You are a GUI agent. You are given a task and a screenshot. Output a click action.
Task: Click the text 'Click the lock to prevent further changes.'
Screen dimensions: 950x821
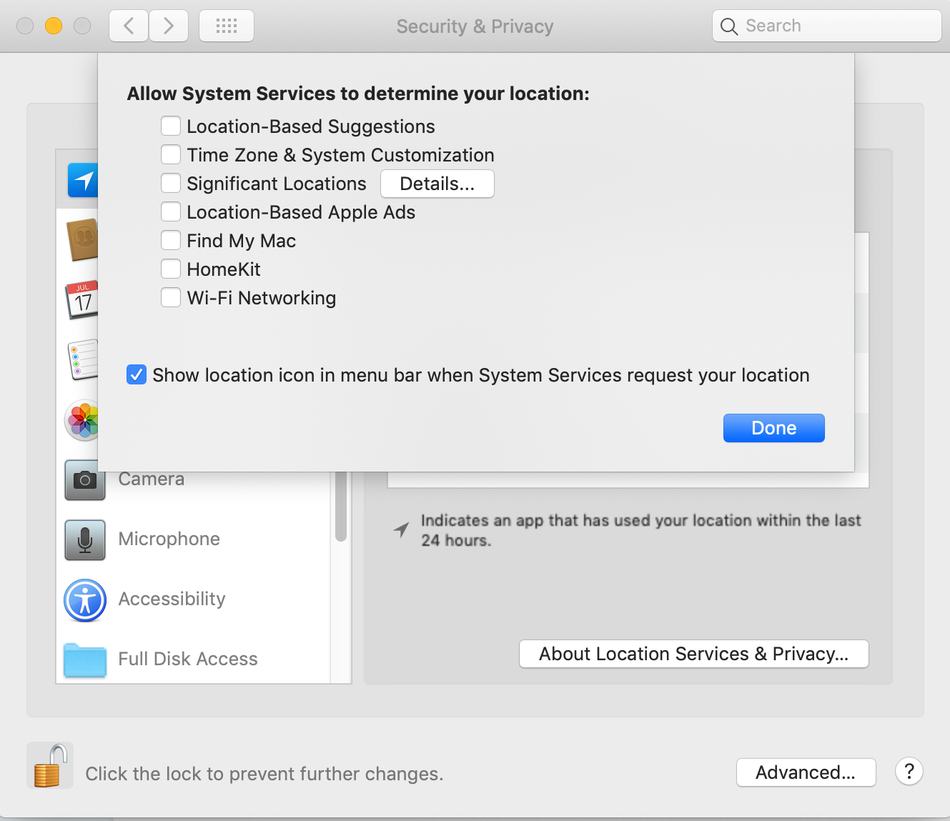pos(264,774)
